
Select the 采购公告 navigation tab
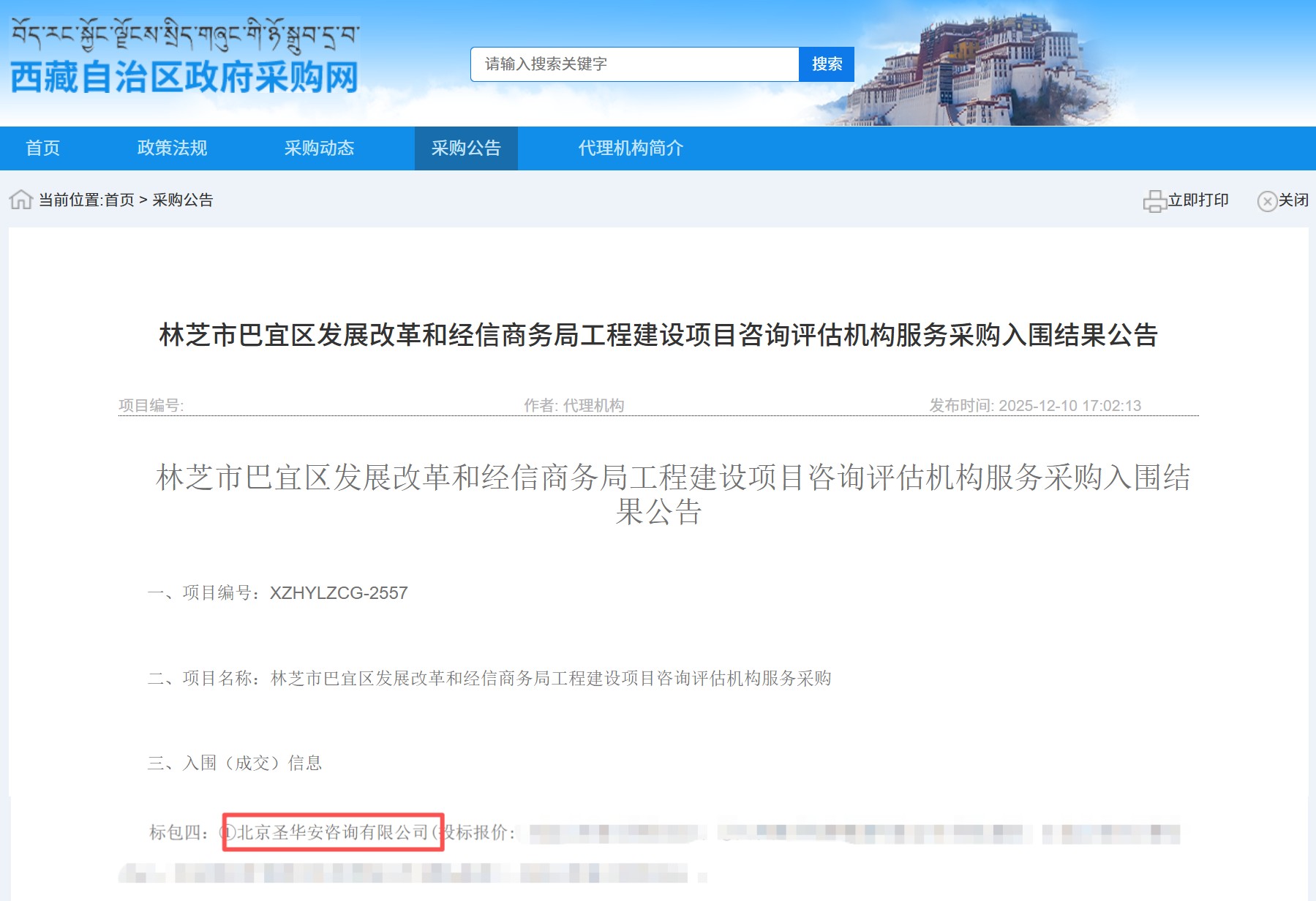466,148
